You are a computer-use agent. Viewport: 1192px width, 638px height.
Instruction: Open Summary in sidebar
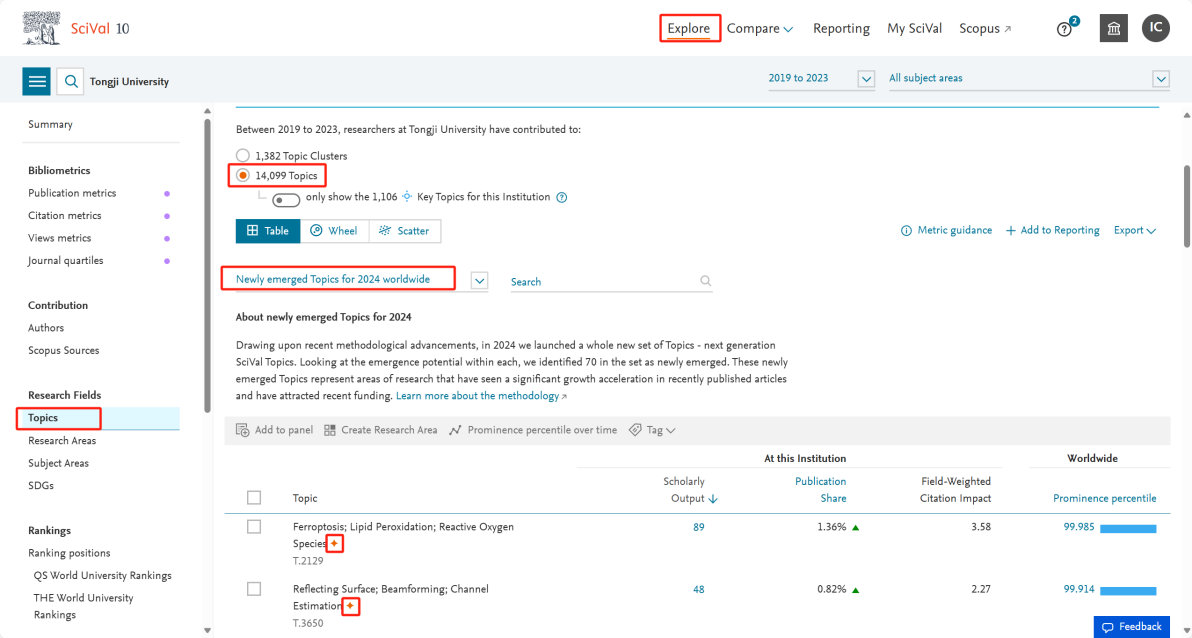(x=50, y=125)
